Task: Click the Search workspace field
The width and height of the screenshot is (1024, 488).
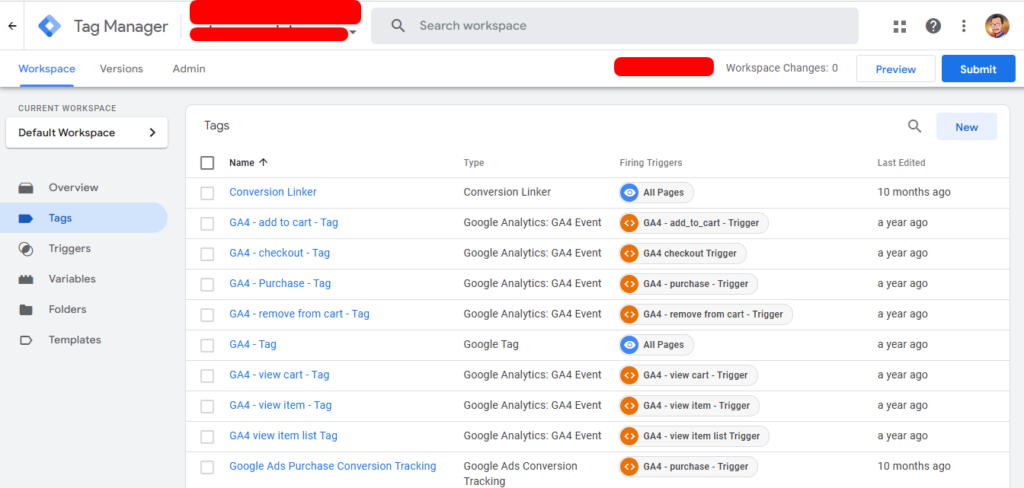Action: 615,26
